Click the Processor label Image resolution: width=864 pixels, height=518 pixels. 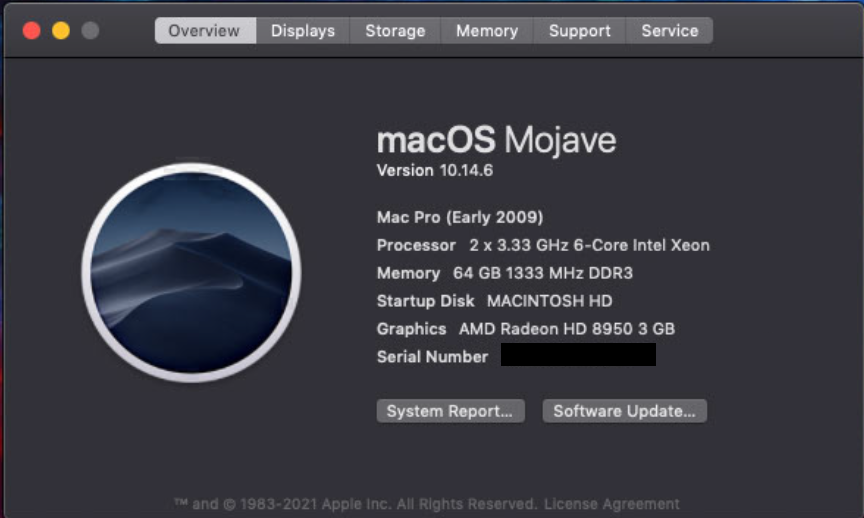(416, 245)
